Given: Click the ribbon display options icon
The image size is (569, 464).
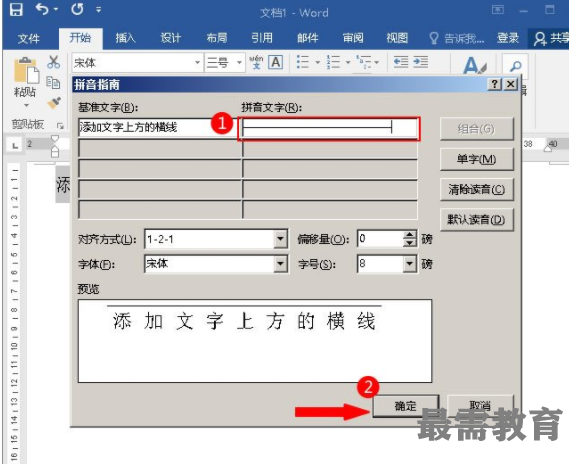Looking at the screenshot, I should point(498,9).
